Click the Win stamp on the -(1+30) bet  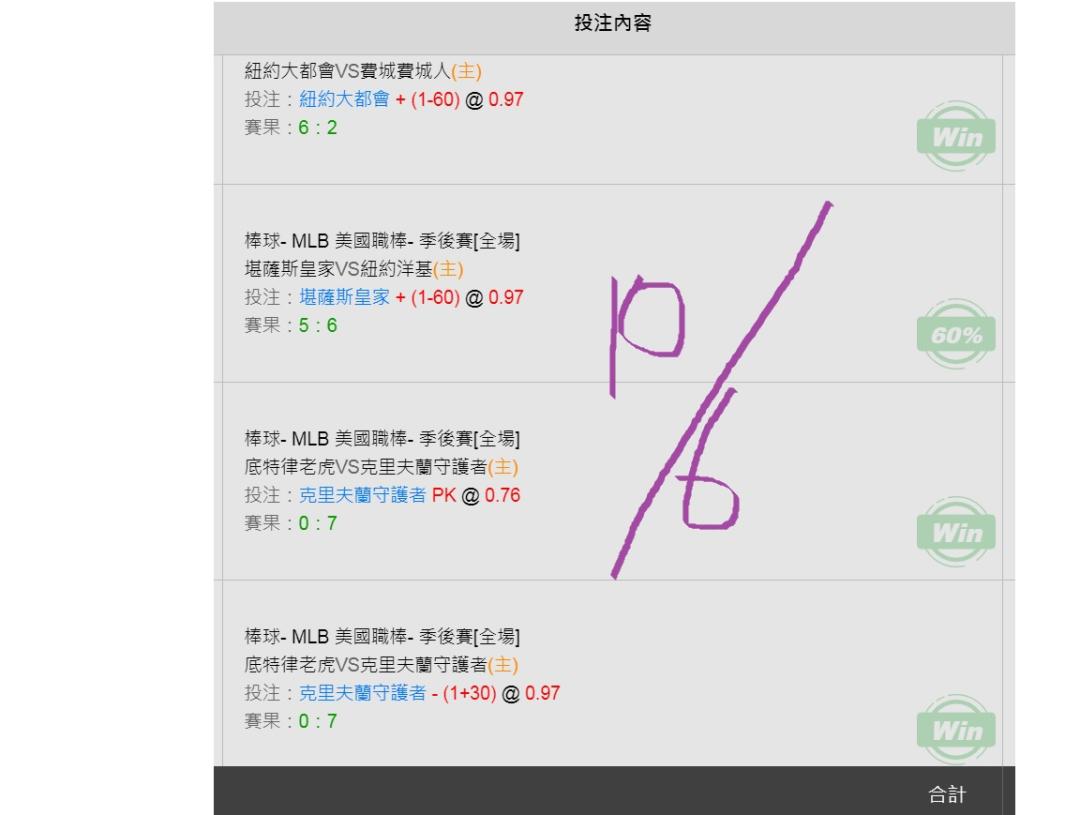point(956,730)
